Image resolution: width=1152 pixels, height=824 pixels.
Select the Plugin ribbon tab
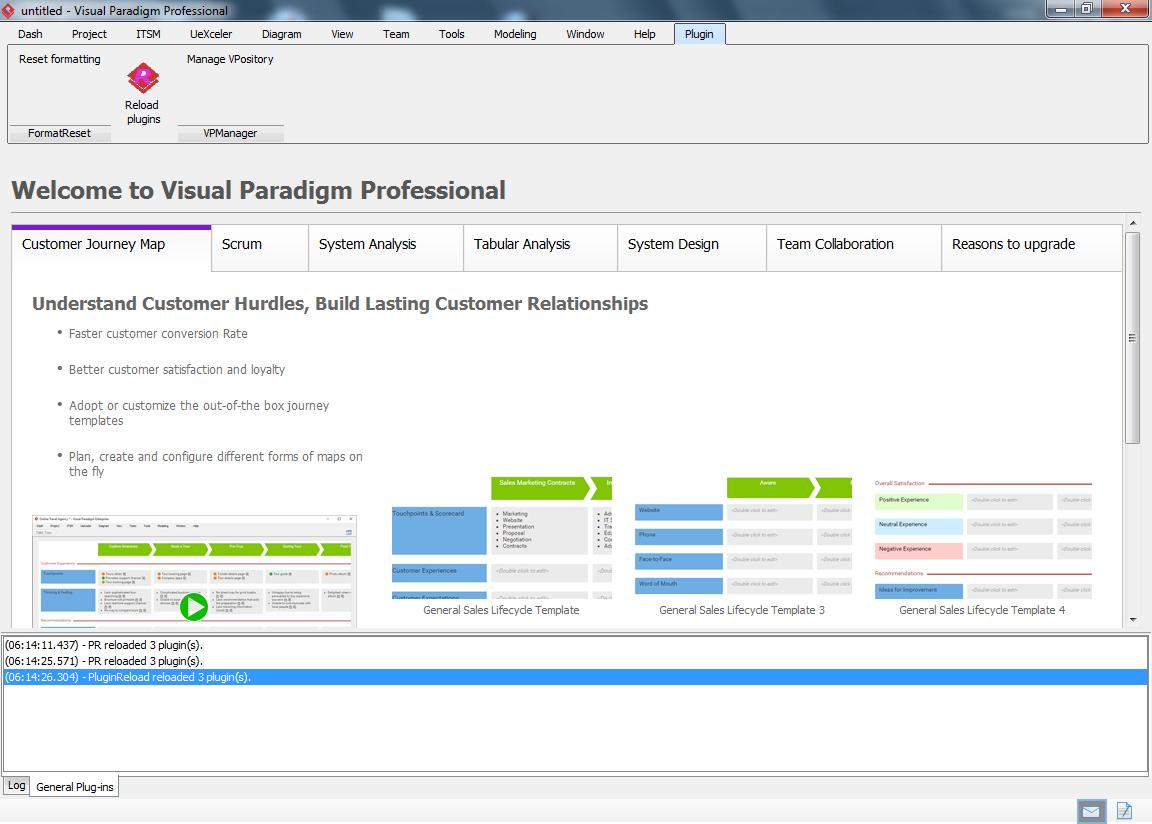point(699,34)
